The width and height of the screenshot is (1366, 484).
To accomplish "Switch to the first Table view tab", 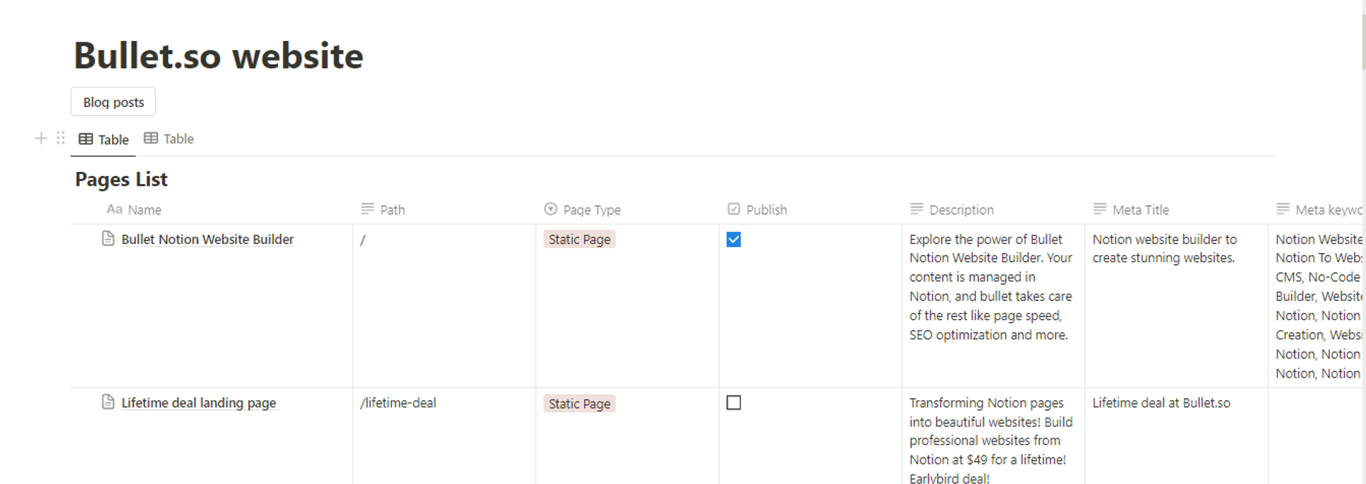I will (x=104, y=140).
